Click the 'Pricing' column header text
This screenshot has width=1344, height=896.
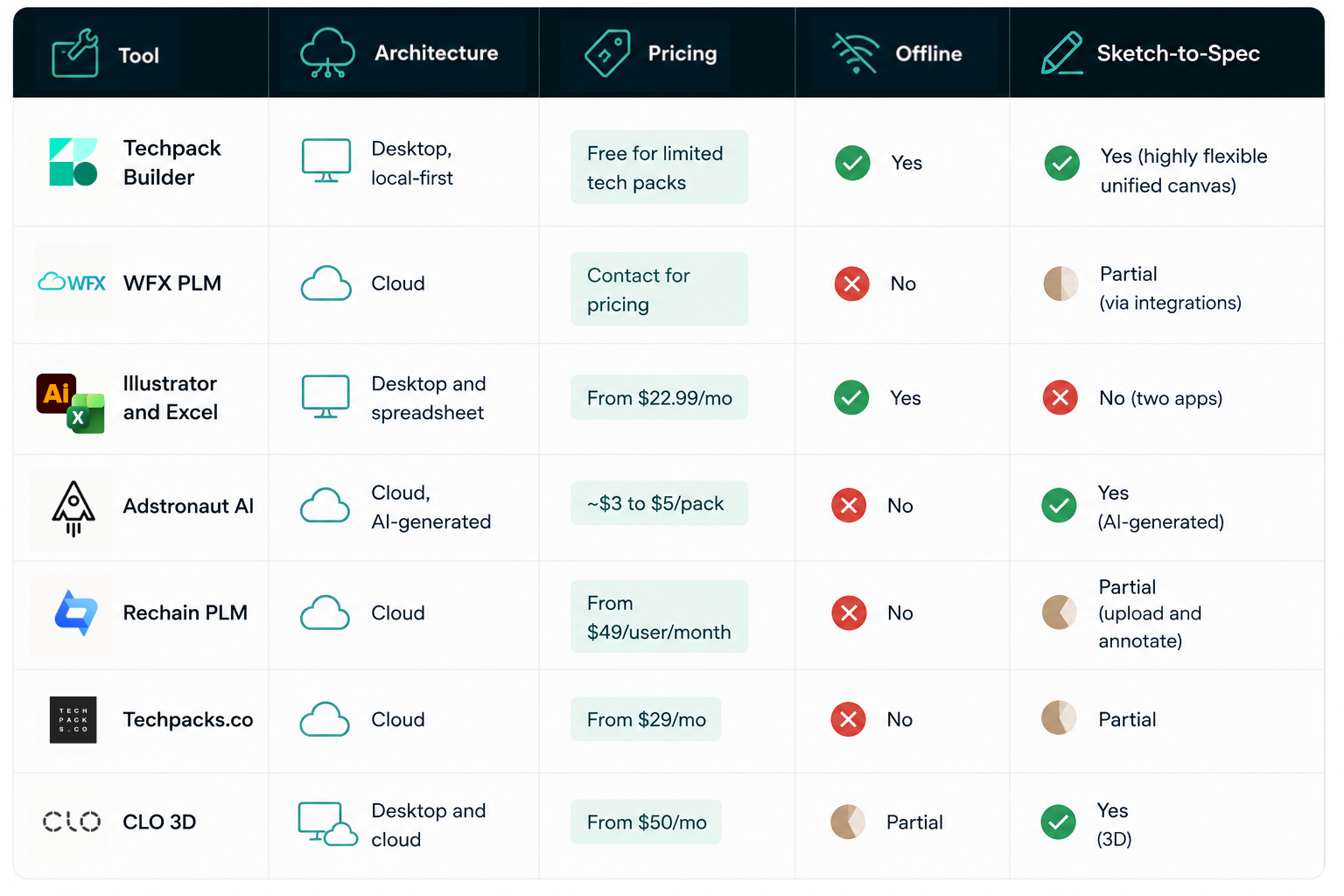(x=682, y=53)
